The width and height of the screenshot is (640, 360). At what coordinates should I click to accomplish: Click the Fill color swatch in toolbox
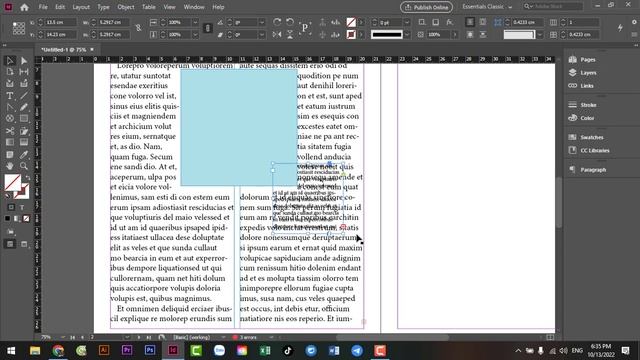[12, 182]
